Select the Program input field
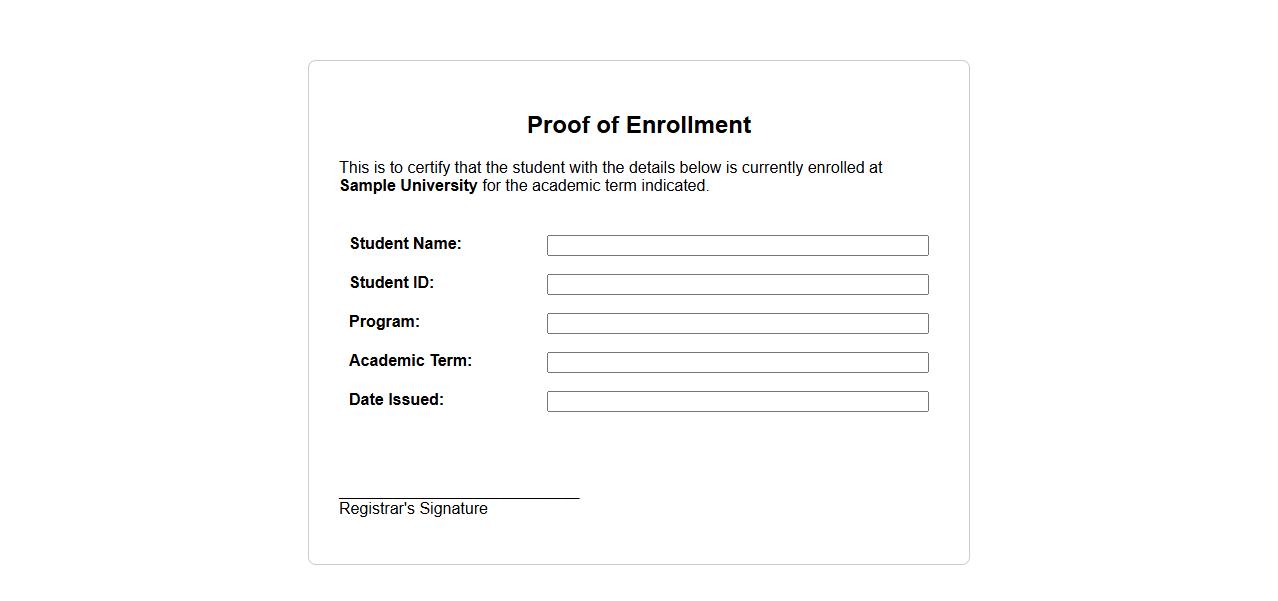Screen dimensions: 1278x601 tap(737, 323)
